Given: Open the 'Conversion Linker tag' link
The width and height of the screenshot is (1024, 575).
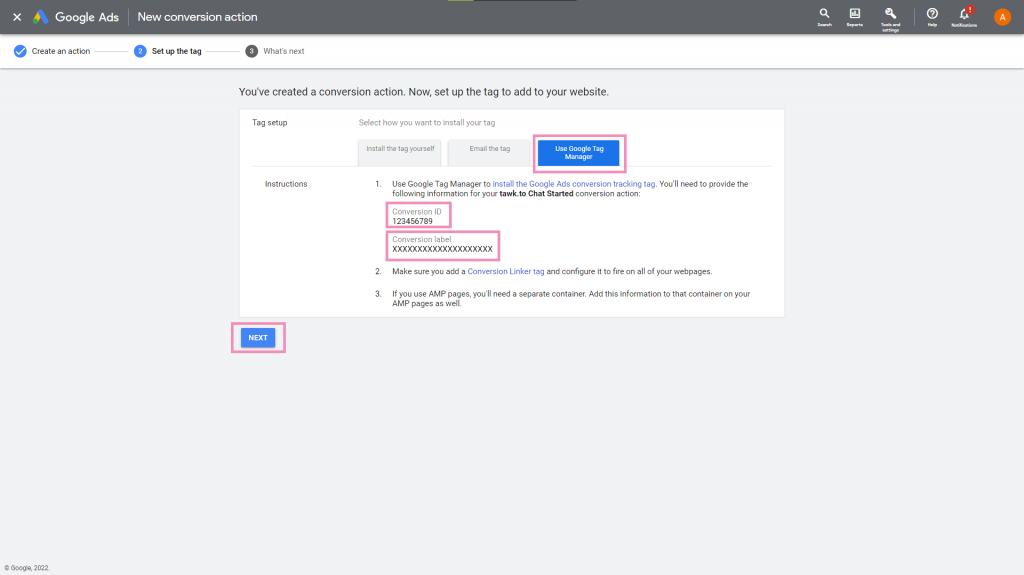Looking at the screenshot, I should (x=505, y=272).
